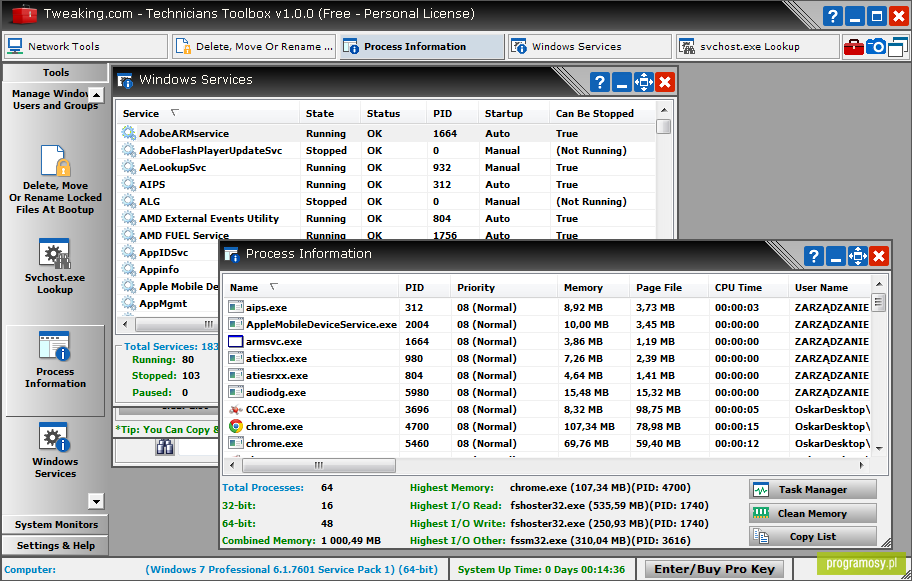This screenshot has width=912, height=581.
Task: Click the sidebar tools list up arrow
Action: pyautogui.click(x=97, y=94)
